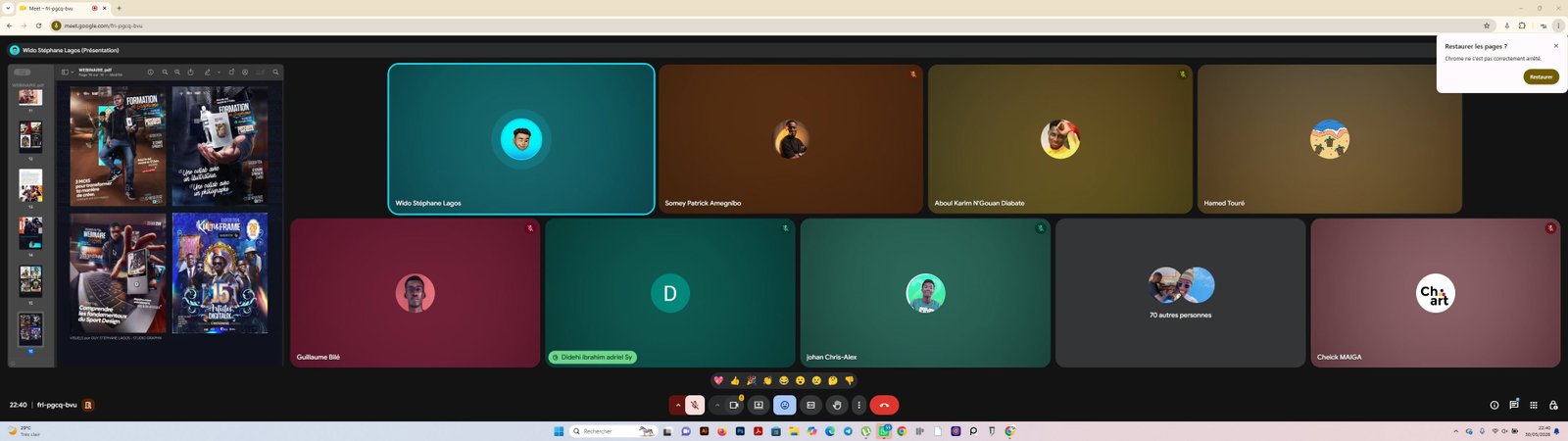Close the Restaurer les pages popup
Screen dimensions: 1568x441
pos(1555,46)
